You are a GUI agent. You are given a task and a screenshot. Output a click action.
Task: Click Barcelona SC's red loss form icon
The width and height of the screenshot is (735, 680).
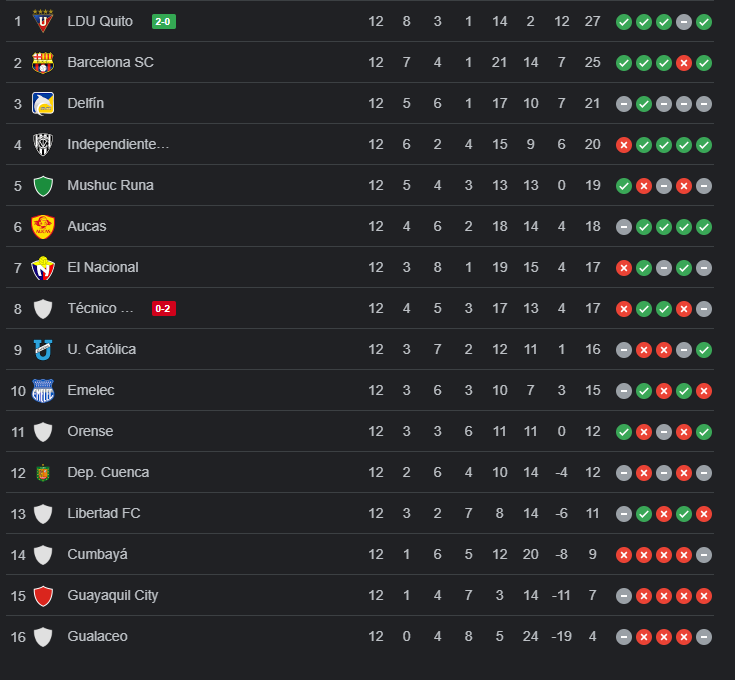pos(684,62)
